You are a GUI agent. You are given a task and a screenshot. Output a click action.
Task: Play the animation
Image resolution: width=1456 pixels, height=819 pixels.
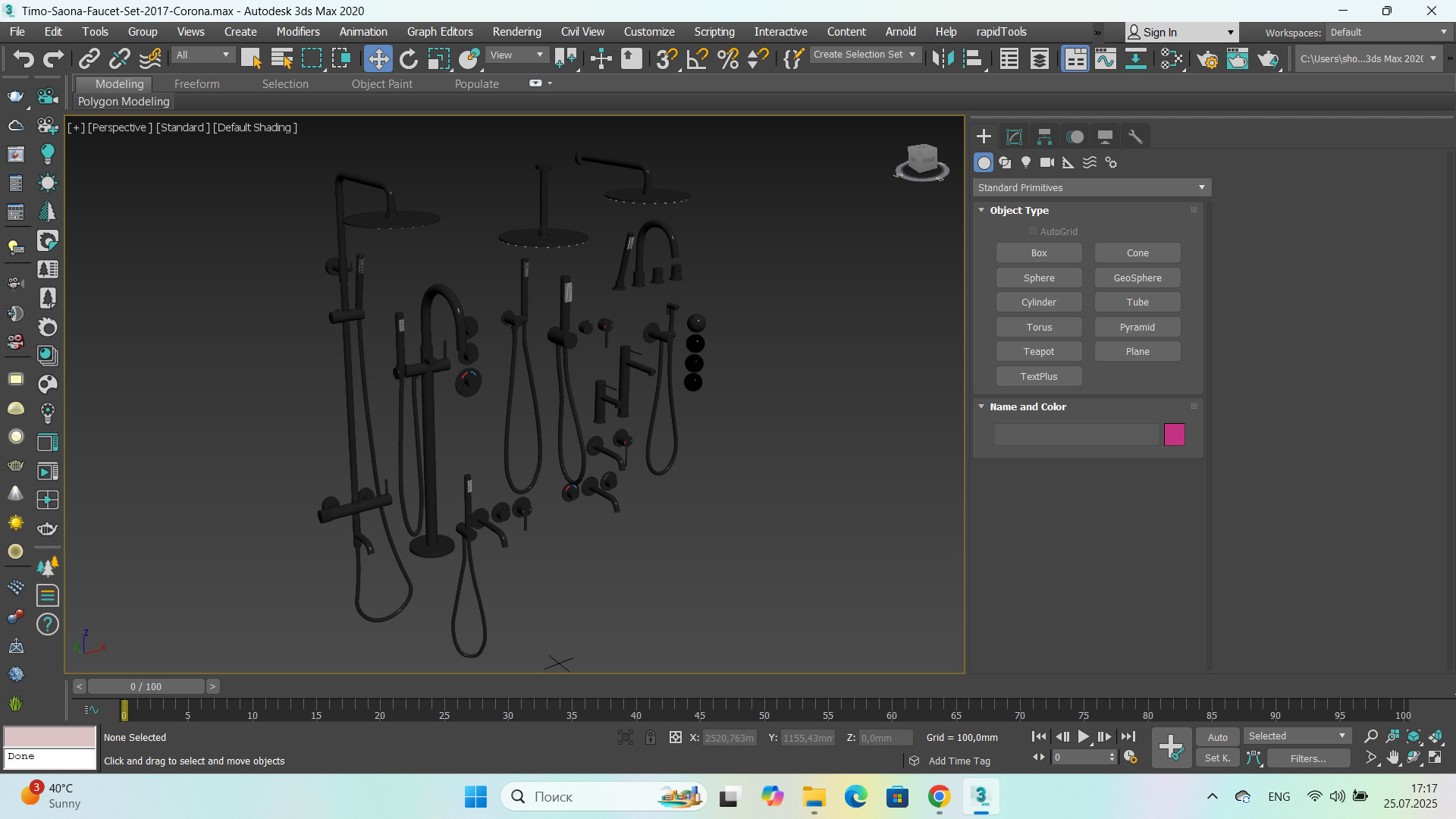pyautogui.click(x=1083, y=736)
